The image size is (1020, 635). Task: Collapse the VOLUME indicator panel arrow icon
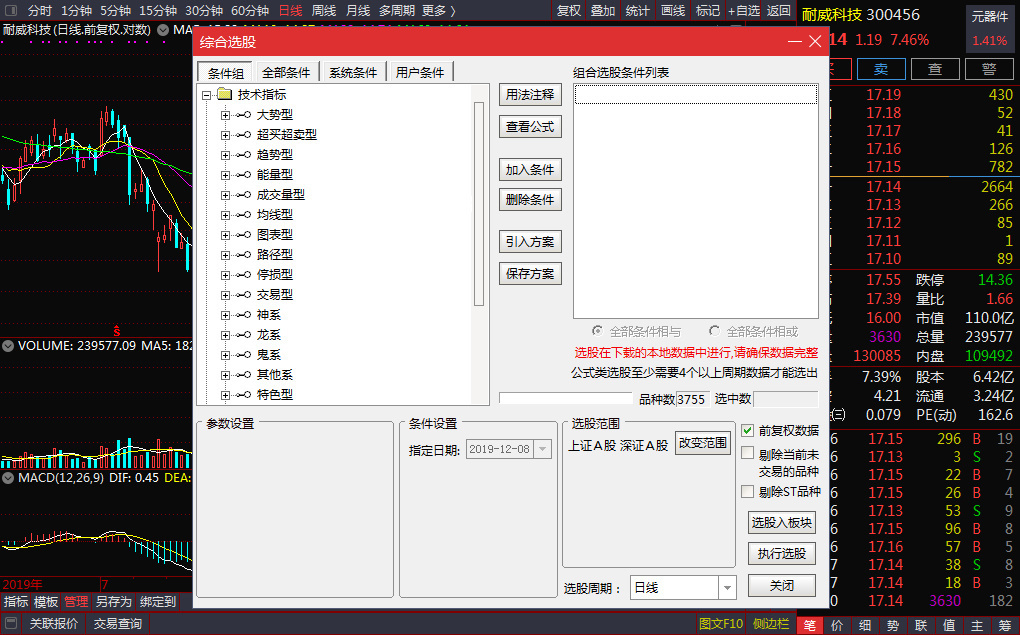point(8,346)
